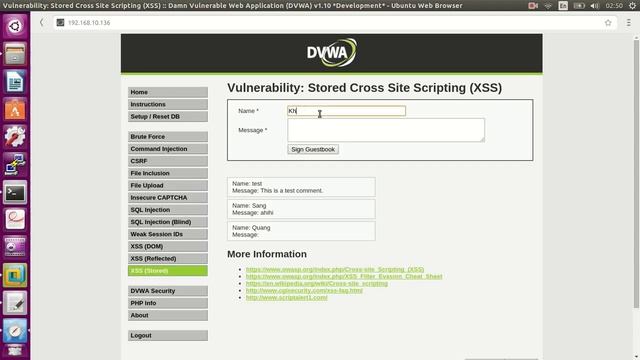Launch the yellow-and-blue VMware icon
Viewport: 640px width, 360px height.
pyautogui.click(x=15, y=275)
